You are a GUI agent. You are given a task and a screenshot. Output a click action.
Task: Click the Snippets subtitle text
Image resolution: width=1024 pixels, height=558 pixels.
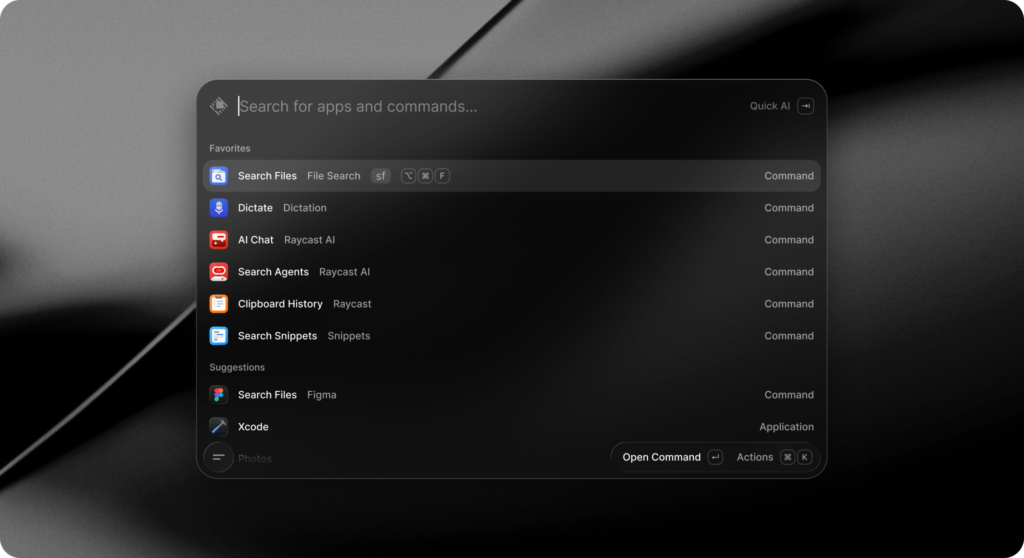click(349, 336)
